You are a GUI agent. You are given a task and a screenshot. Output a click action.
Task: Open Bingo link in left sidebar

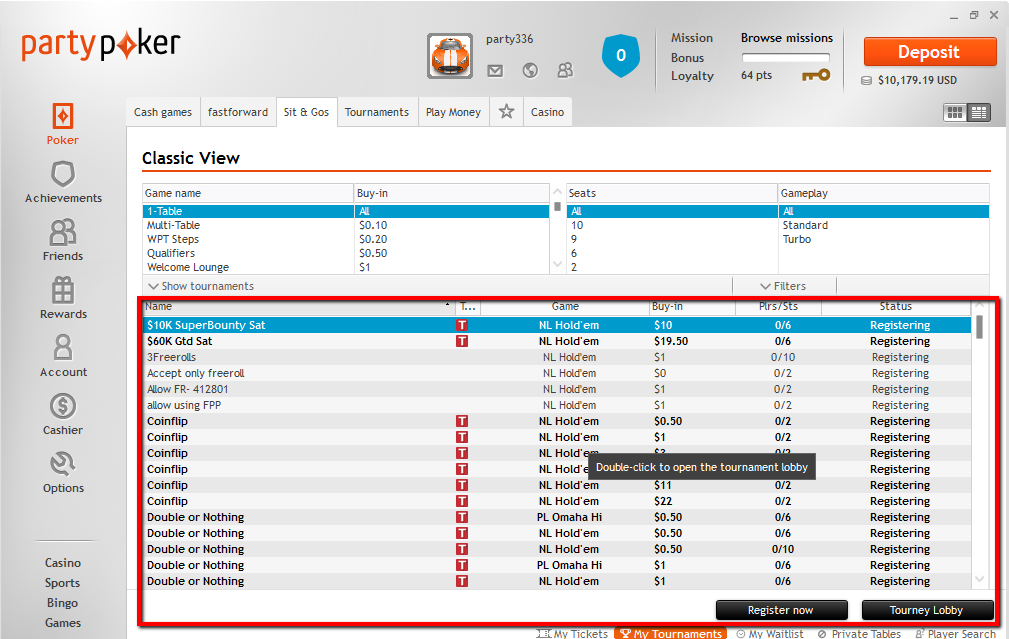point(62,603)
